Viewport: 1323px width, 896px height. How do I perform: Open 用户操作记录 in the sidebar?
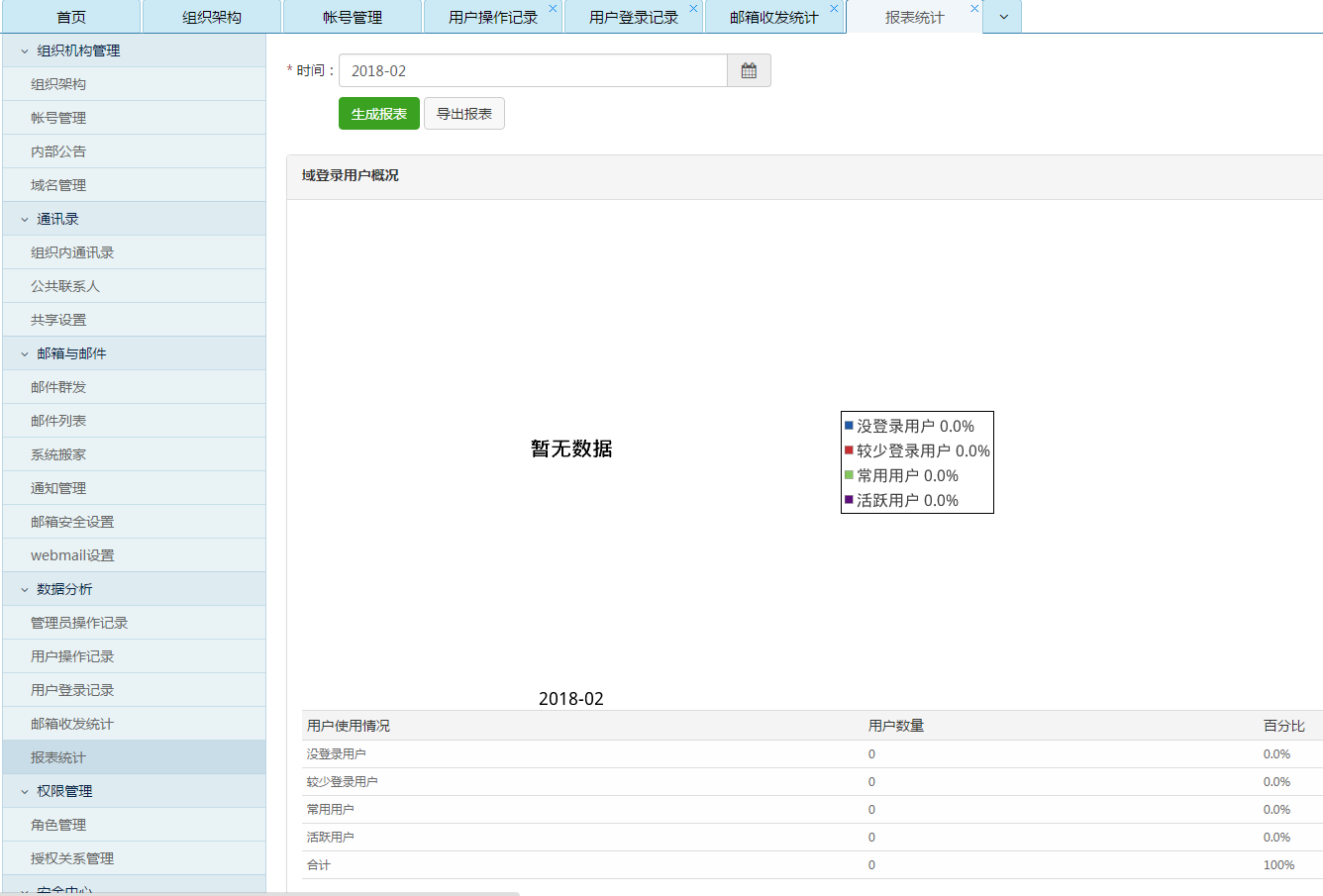(134, 656)
